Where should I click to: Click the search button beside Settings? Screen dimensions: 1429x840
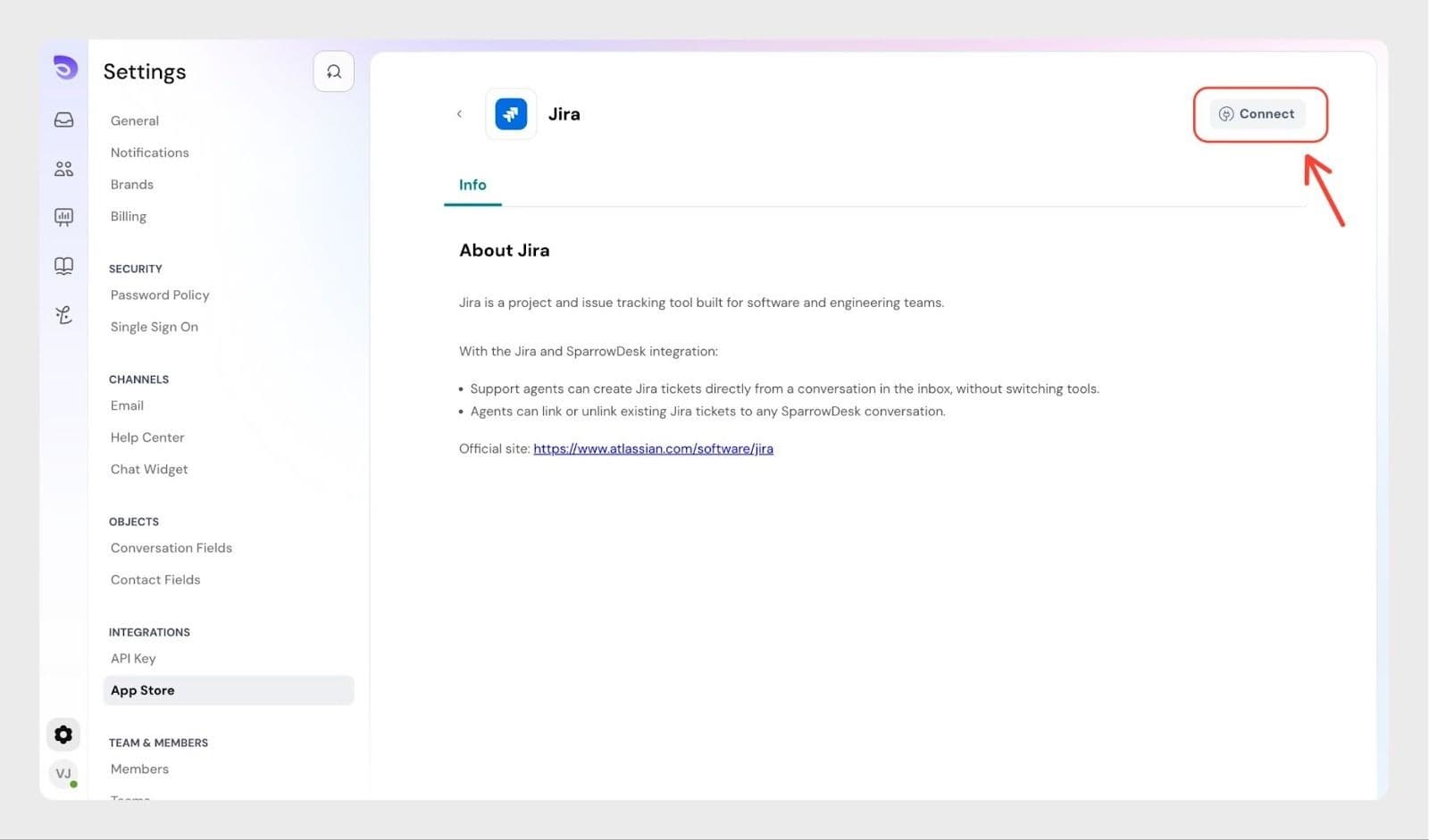click(x=333, y=71)
